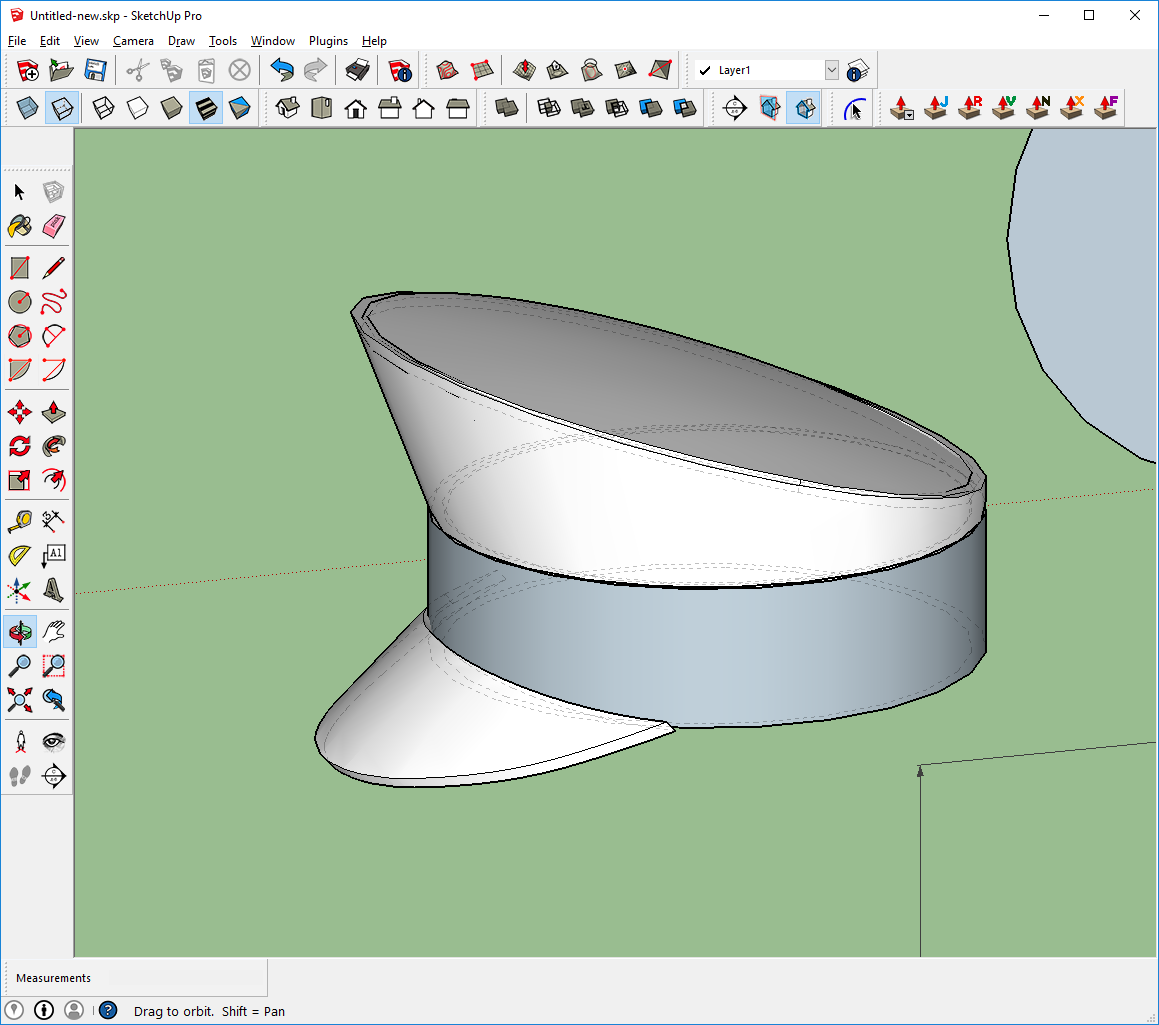The height and width of the screenshot is (1025, 1159).
Task: Activate the Push/Pull tool
Action: 54,411
